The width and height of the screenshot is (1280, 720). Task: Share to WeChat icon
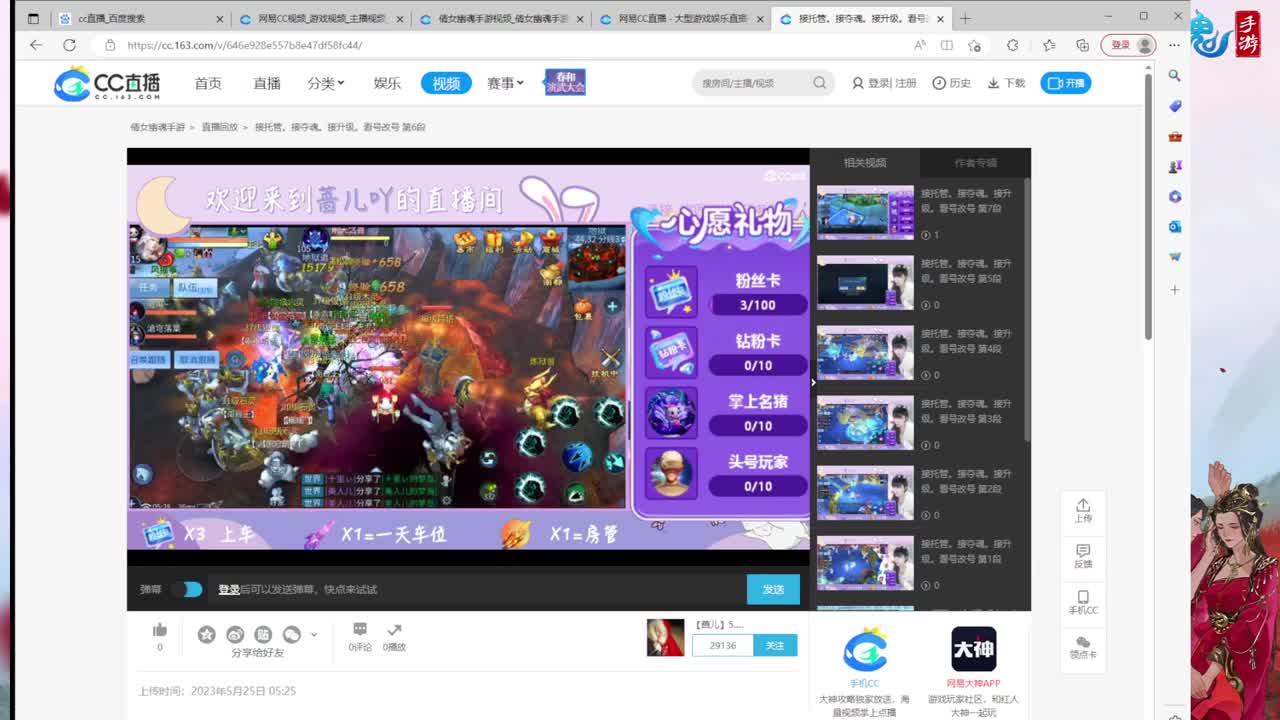292,634
